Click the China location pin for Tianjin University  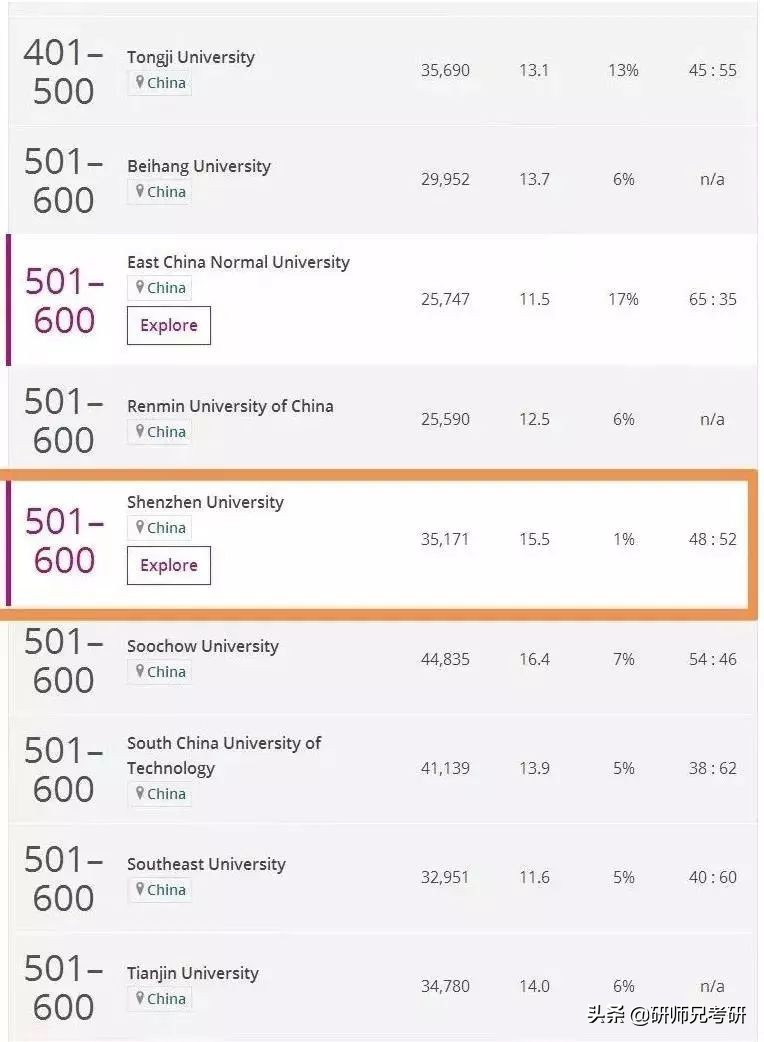(x=158, y=998)
